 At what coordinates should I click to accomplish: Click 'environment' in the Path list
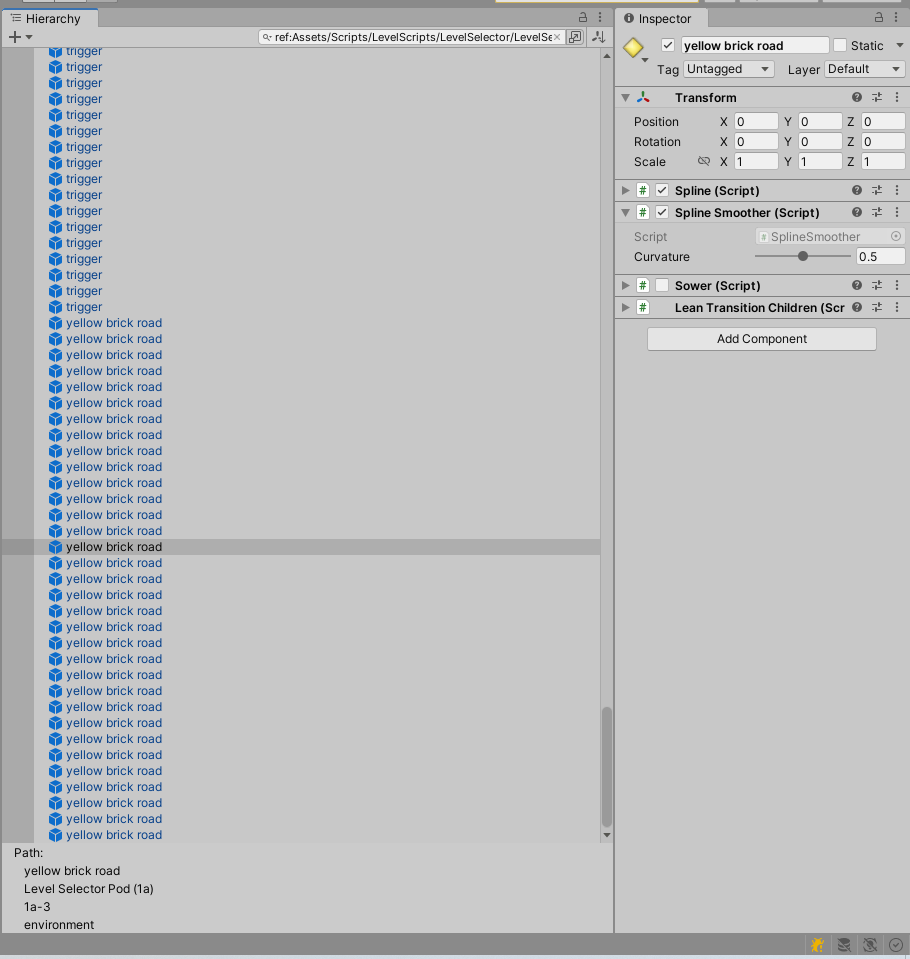tap(59, 925)
